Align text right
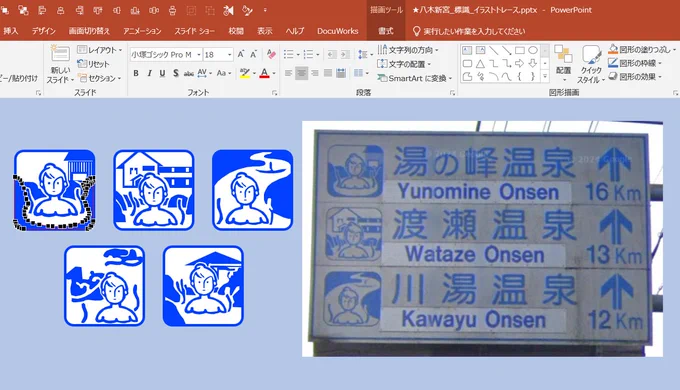 tap(315, 73)
